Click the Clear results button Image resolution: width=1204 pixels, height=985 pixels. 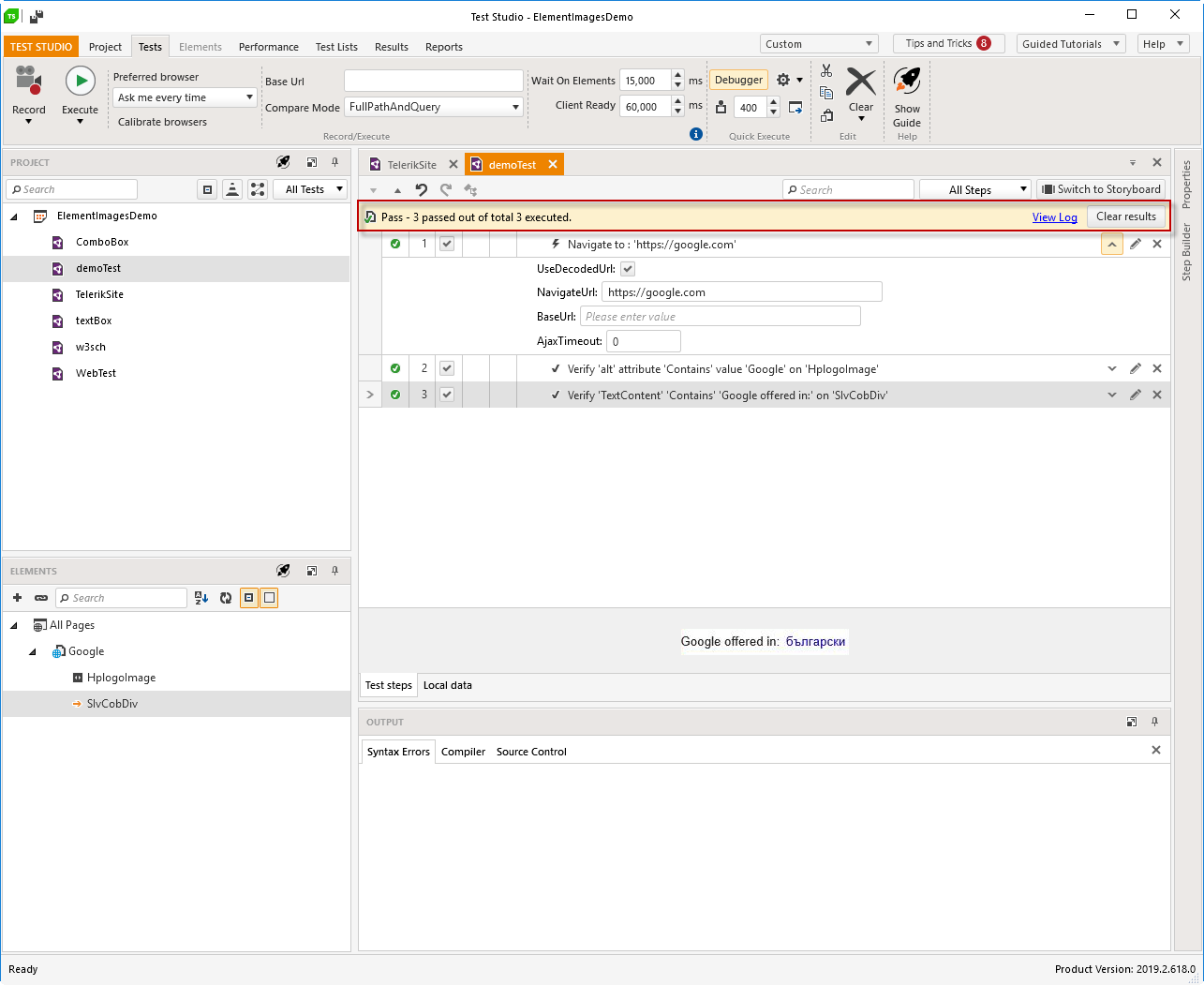1126,216
